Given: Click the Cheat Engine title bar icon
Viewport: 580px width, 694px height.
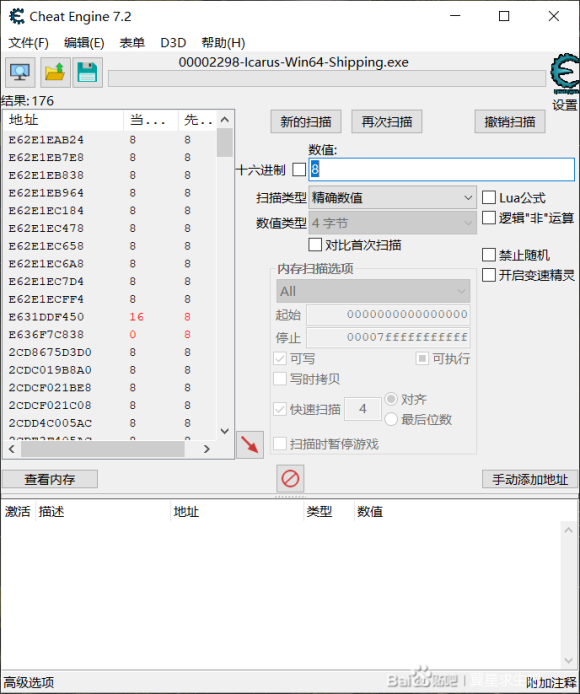Looking at the screenshot, I should pos(17,16).
